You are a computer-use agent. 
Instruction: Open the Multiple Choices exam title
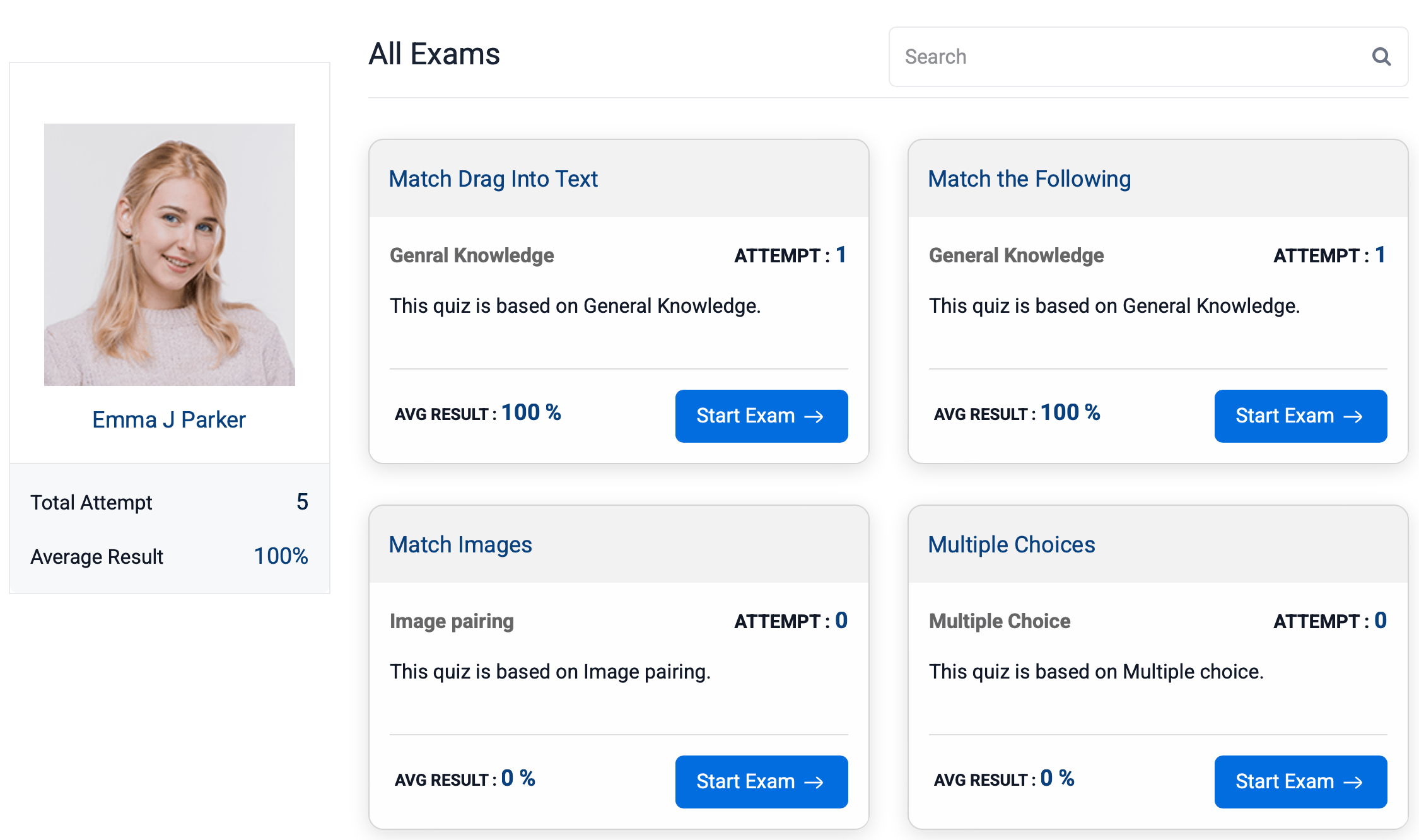pyautogui.click(x=1011, y=544)
